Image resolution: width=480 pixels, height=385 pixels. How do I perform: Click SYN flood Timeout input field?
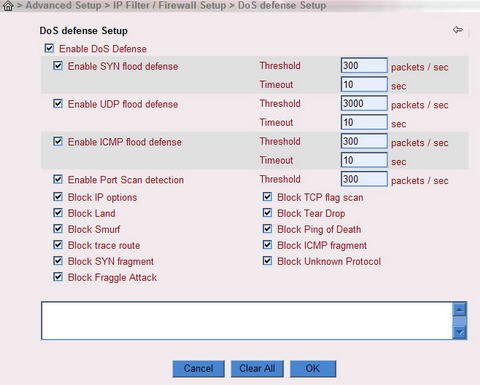[x=364, y=84]
